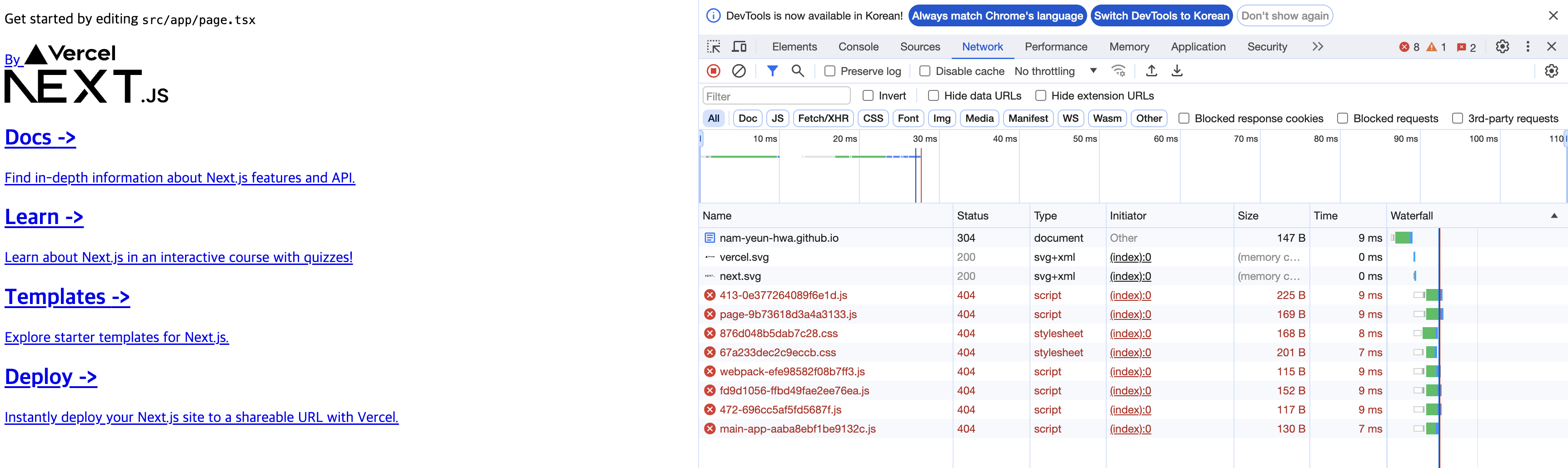The width and height of the screenshot is (1568, 468).
Task: Open initiator (index):0 of 876d048b5dab7c28.css
Action: (x=1130, y=334)
